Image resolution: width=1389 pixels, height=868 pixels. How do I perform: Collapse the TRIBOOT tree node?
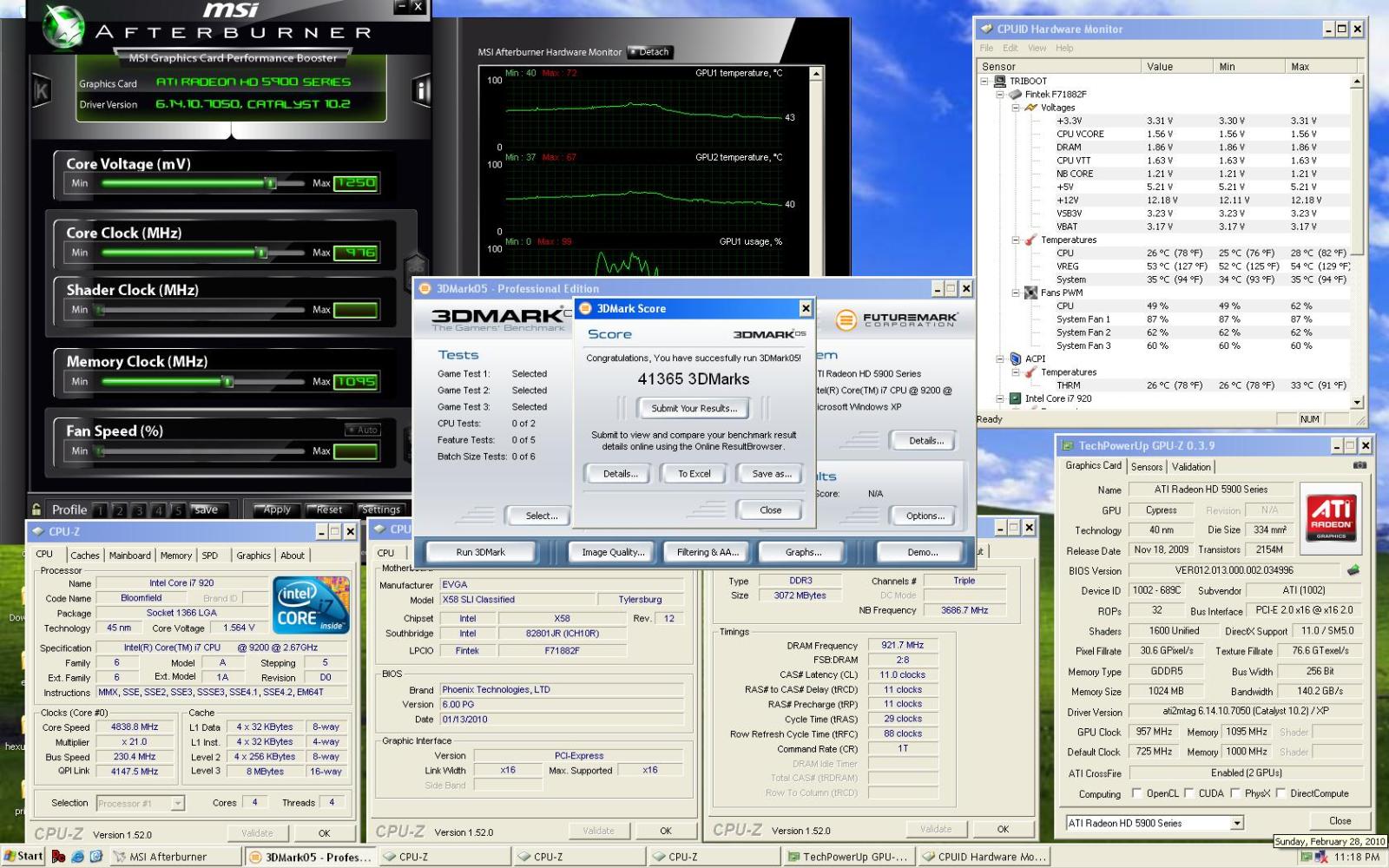984,81
